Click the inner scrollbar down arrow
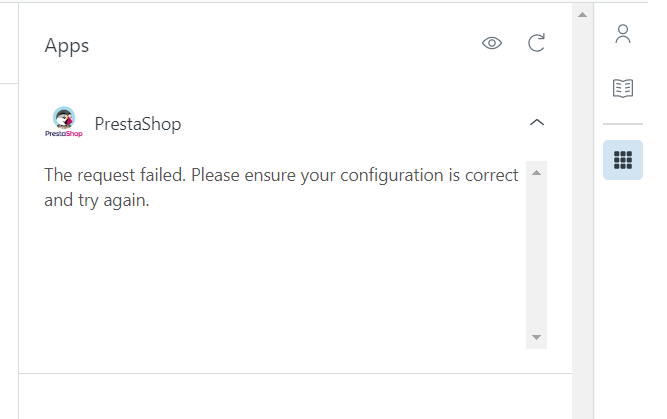667x419 pixels. pos(537,338)
